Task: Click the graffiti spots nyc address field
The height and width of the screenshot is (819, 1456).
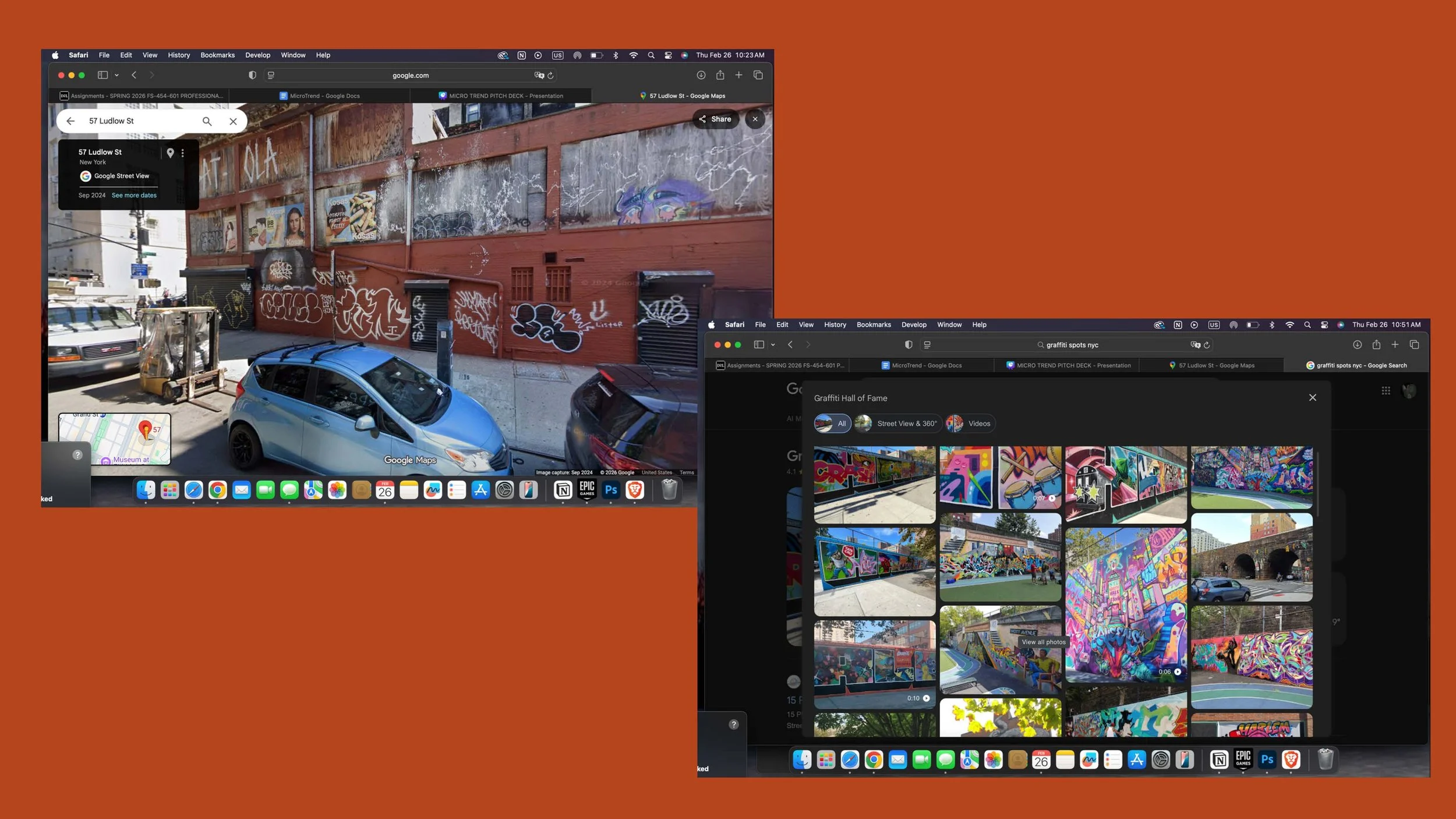Action: coord(1068,345)
